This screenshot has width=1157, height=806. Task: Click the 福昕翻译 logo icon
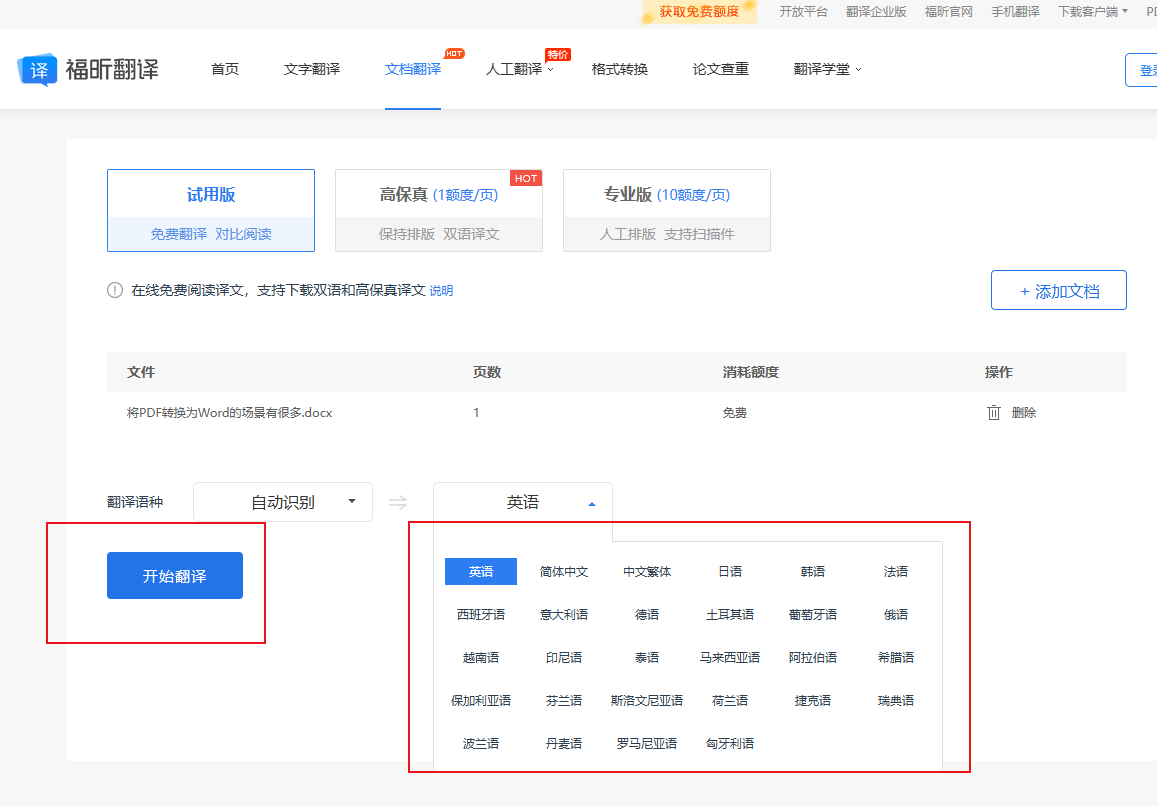(37, 69)
